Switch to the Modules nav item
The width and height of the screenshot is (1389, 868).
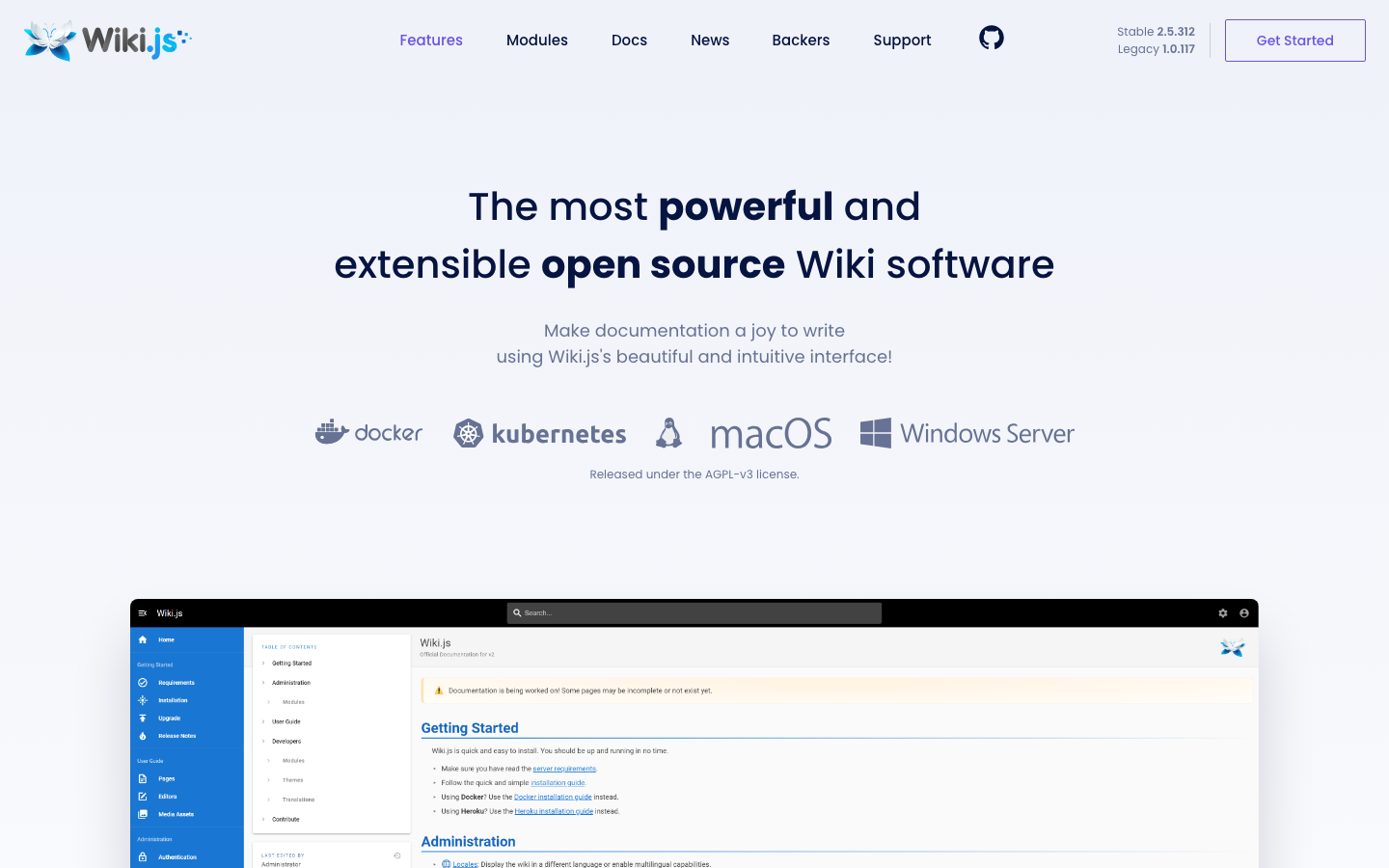point(537,41)
